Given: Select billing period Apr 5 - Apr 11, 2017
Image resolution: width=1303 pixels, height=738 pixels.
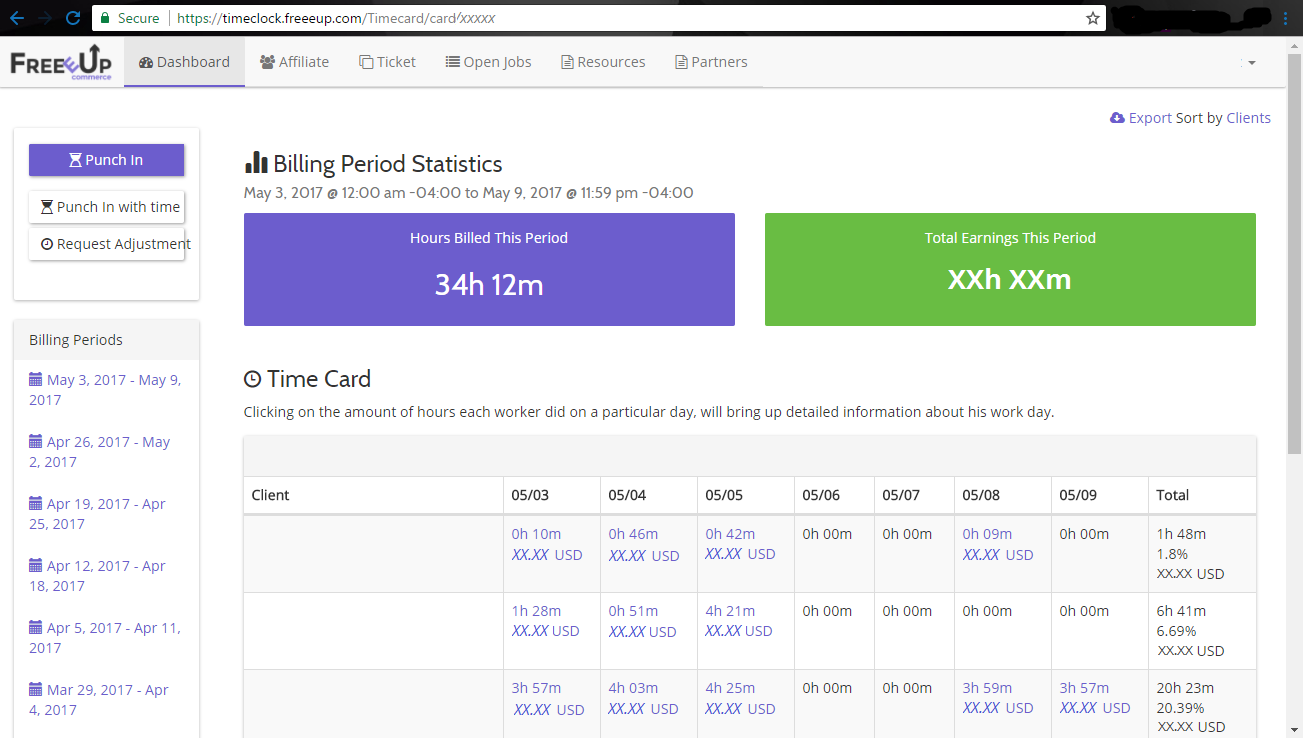Looking at the screenshot, I should (x=105, y=638).
